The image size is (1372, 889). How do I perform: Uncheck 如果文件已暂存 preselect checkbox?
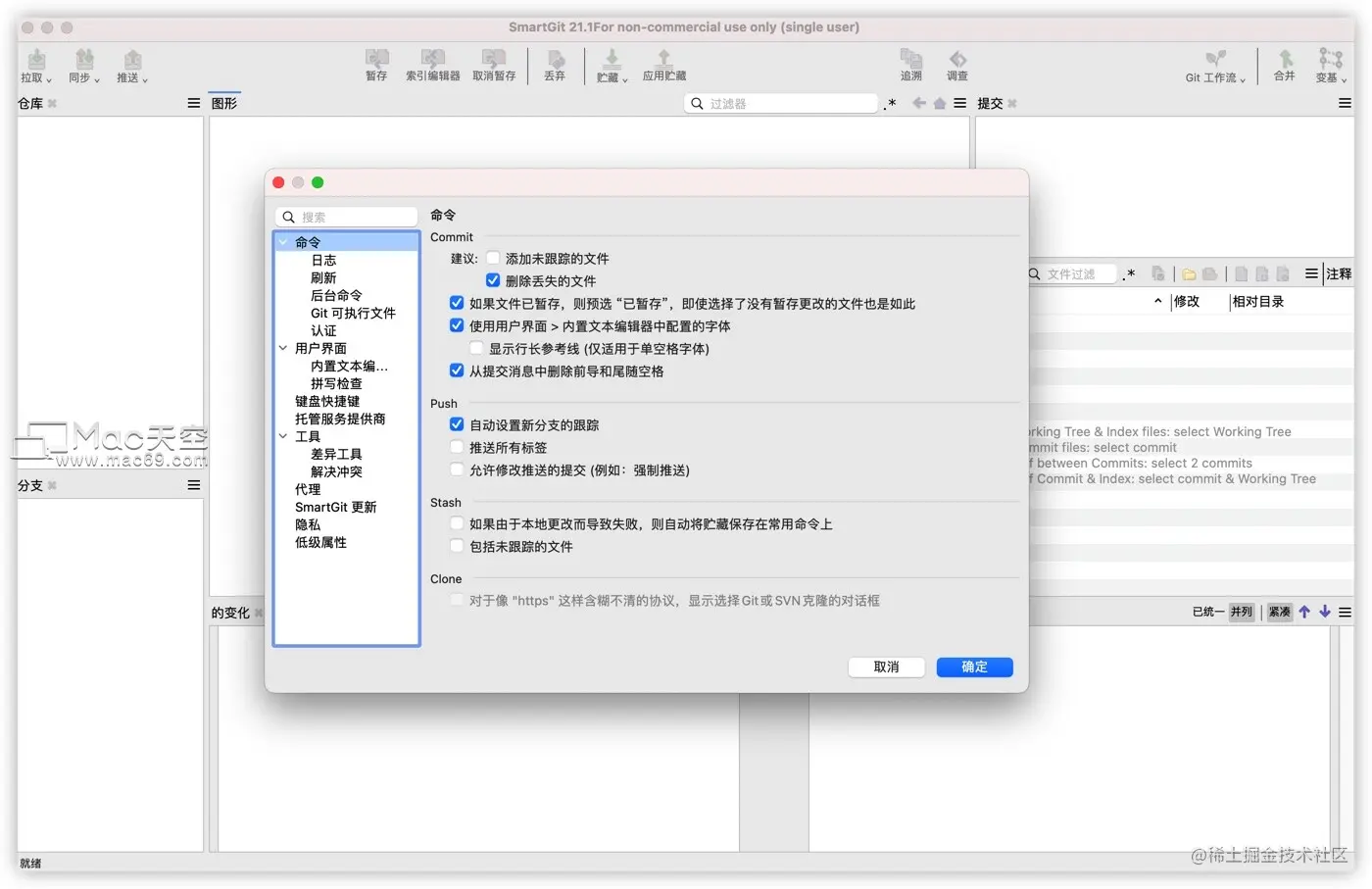coord(457,303)
